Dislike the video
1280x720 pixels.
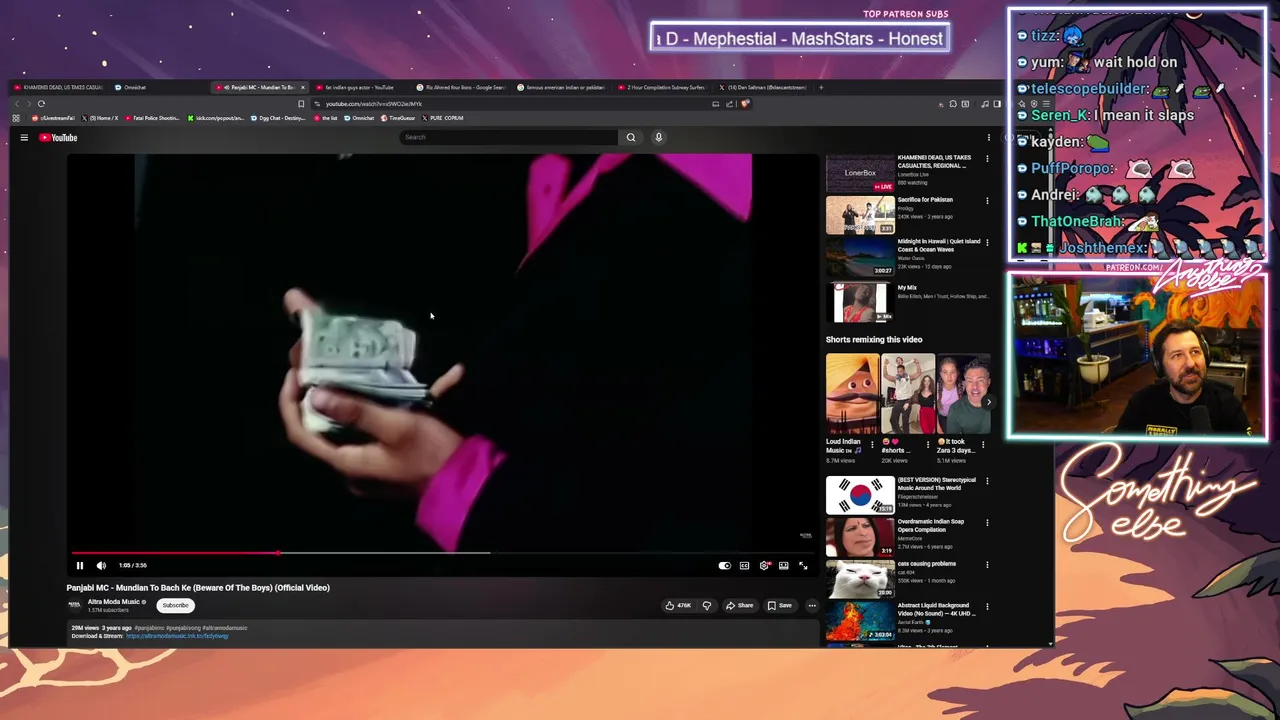click(707, 605)
